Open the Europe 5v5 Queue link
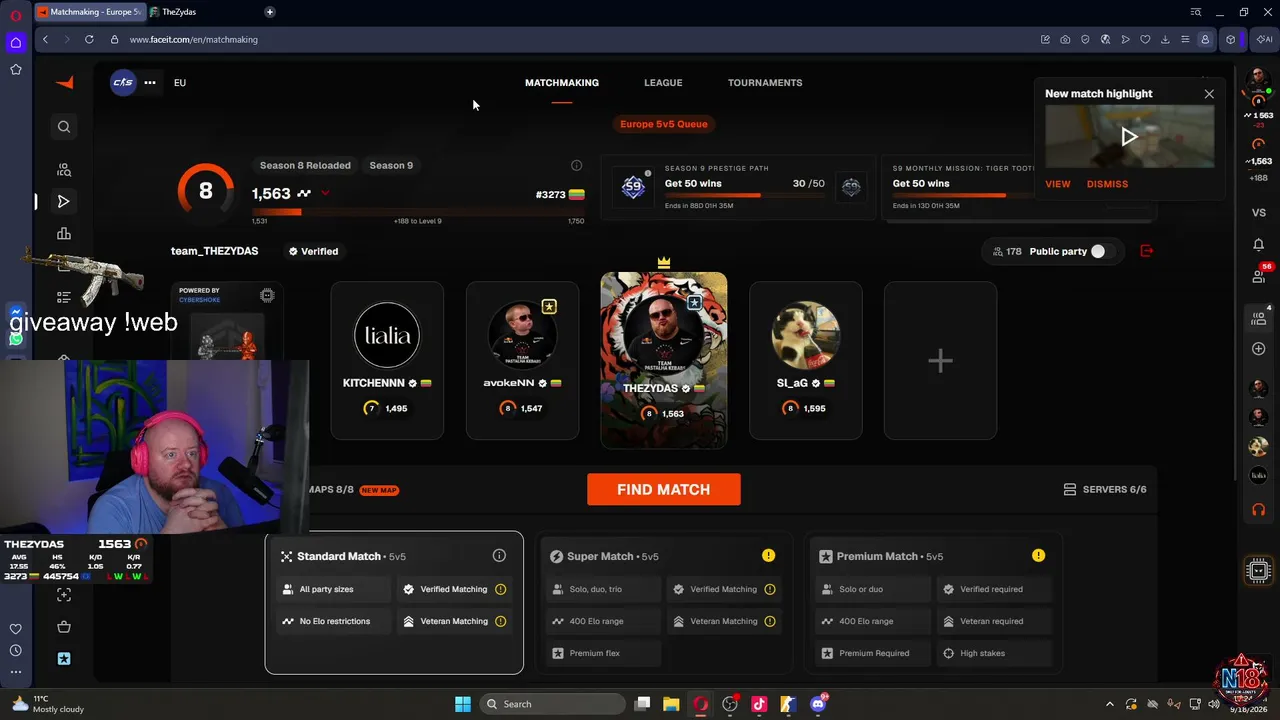 click(x=664, y=124)
